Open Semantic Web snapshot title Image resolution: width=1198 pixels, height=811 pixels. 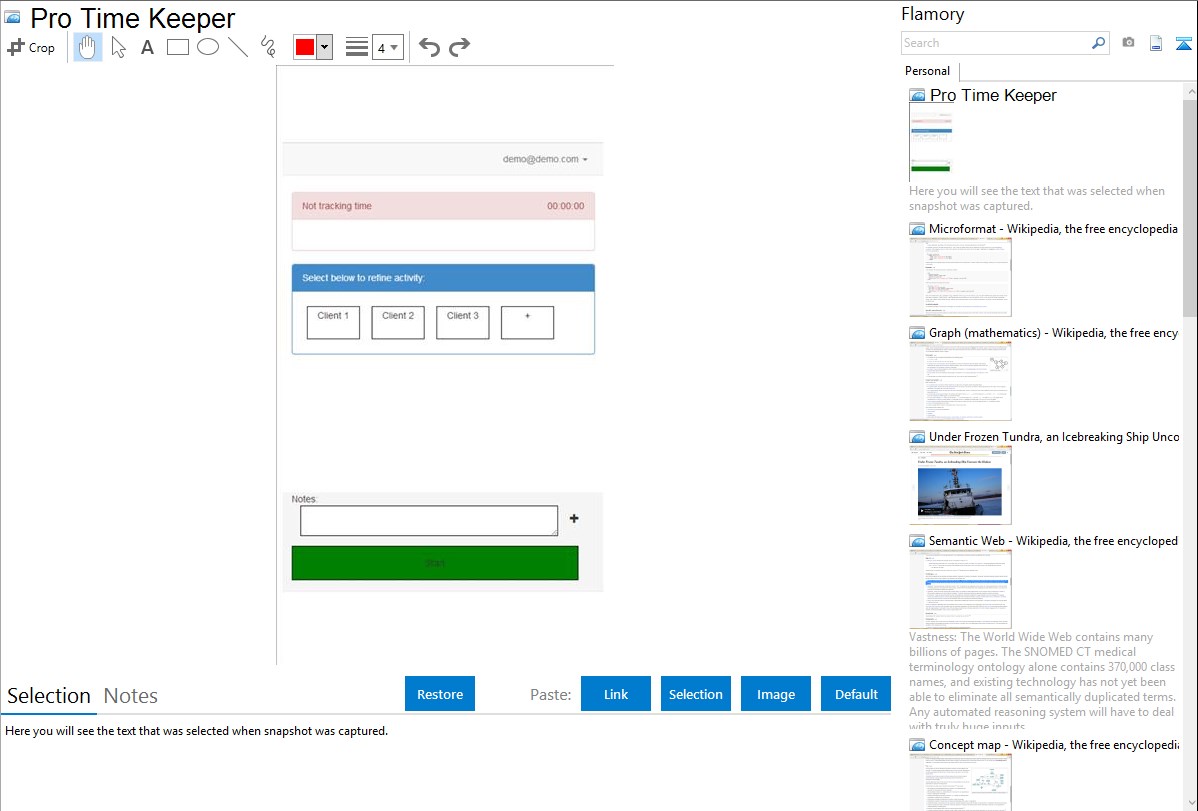(x=1053, y=540)
